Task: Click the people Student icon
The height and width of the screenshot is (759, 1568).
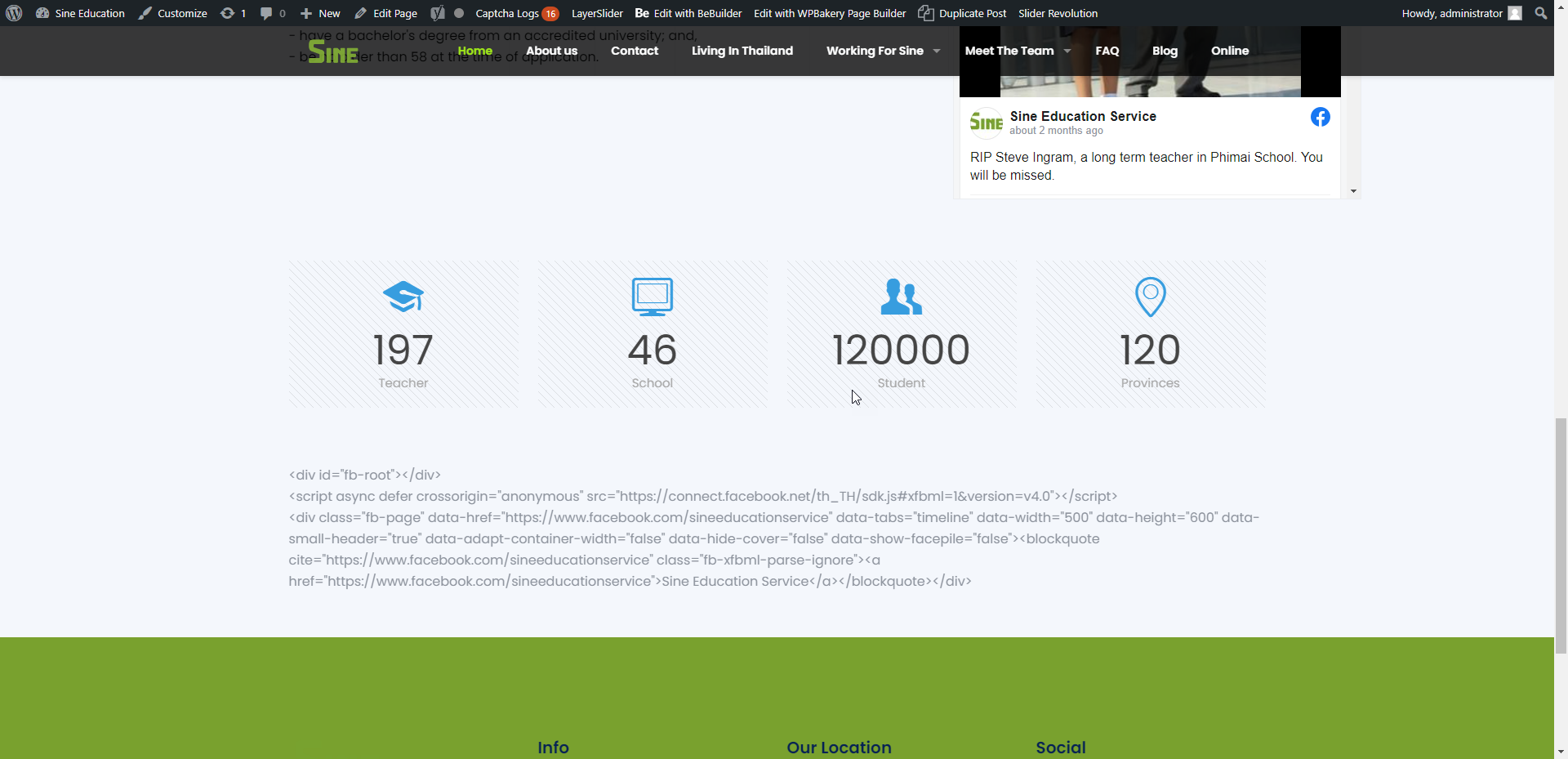Action: click(902, 297)
